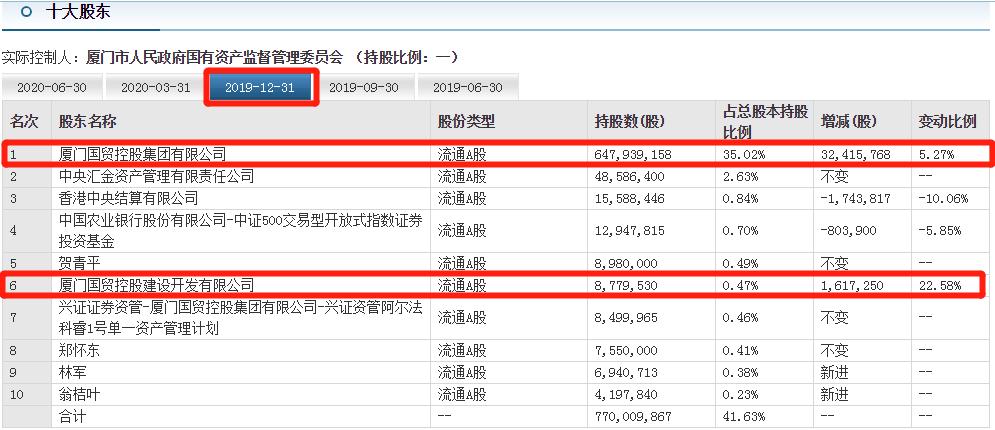Viewport: 995px width, 430px height.
Task: Click change value 1,617,250
Action: coord(852,285)
